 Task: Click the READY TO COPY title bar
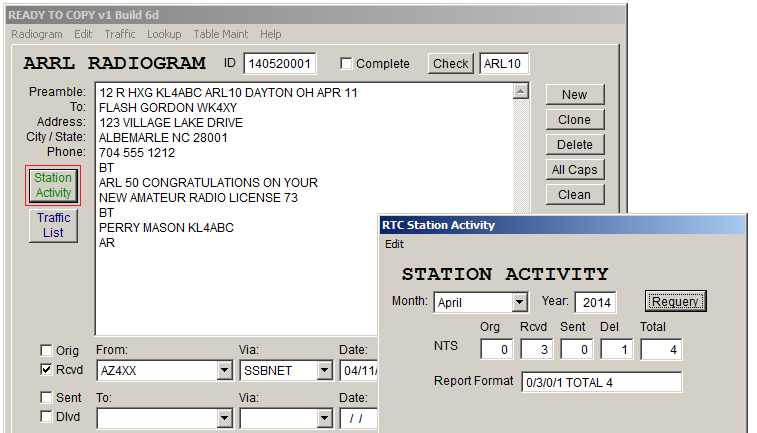tap(316, 15)
